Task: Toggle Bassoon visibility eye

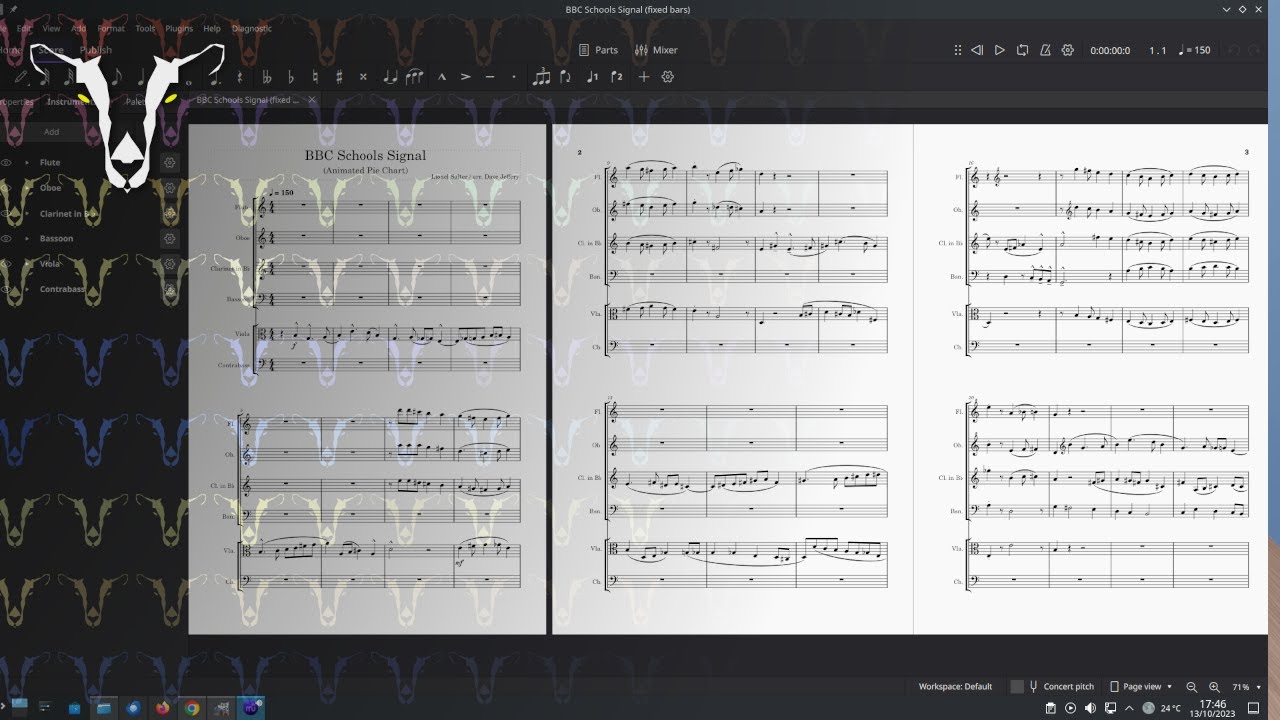Action: 7,239
